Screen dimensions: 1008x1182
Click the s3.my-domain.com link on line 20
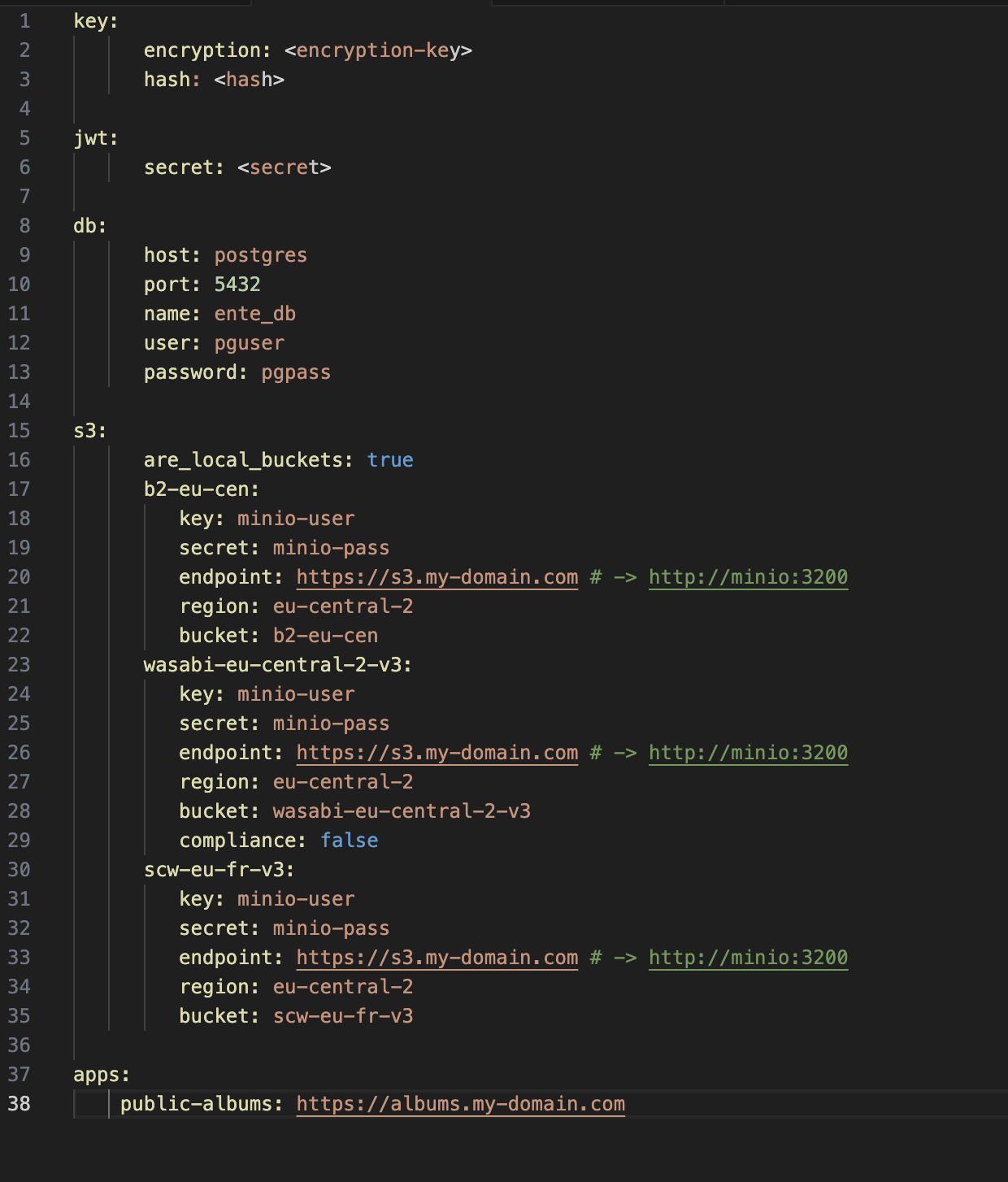437,577
